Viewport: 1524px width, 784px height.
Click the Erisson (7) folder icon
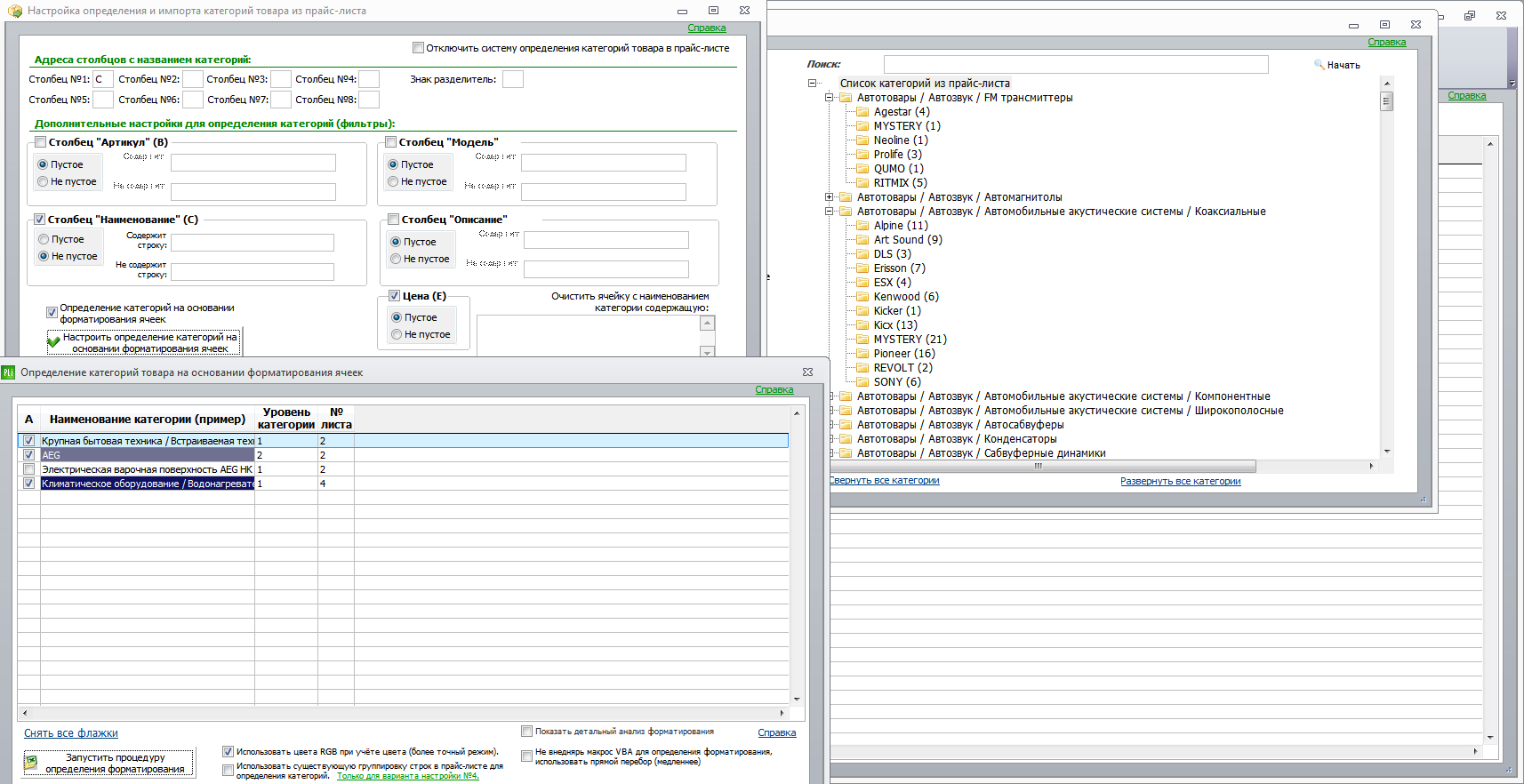[x=862, y=268]
